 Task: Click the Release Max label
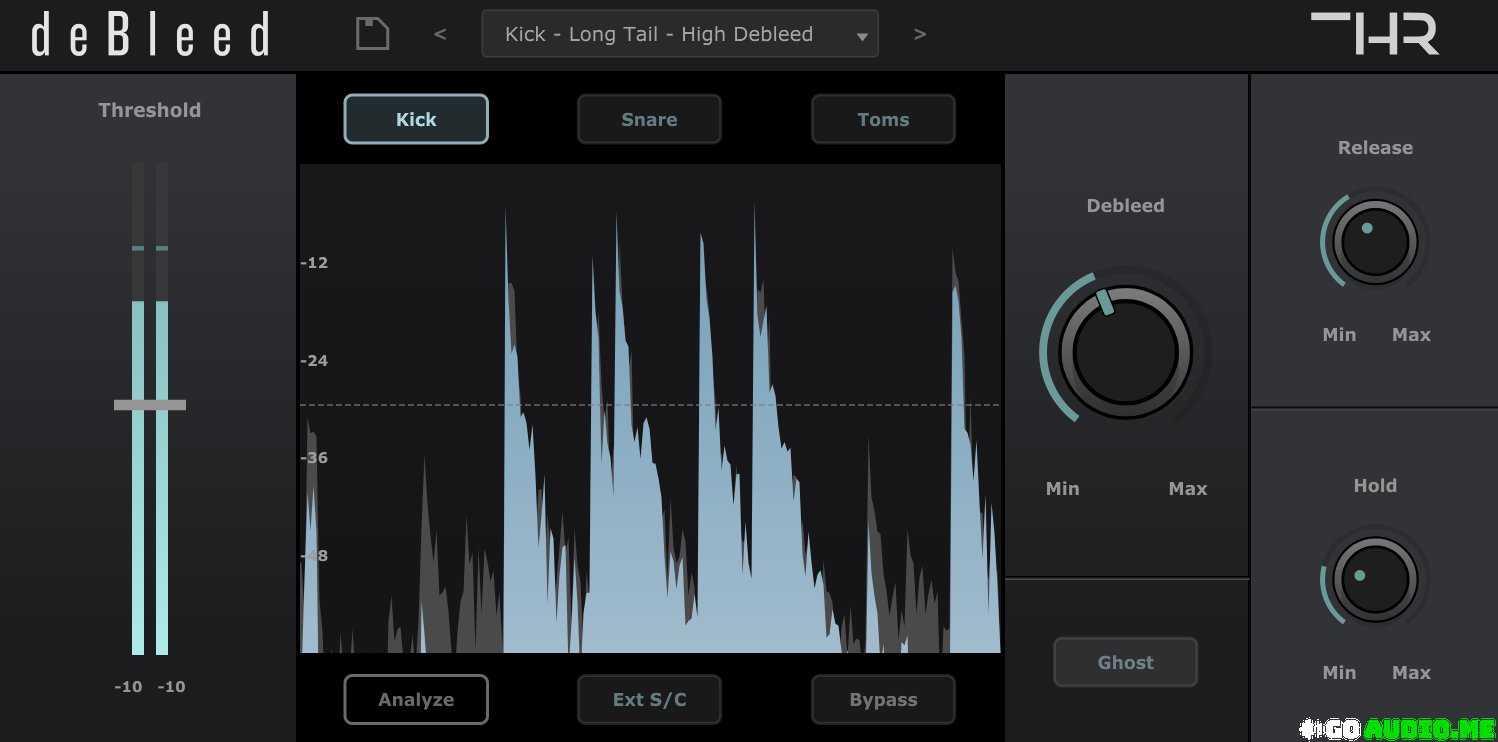(x=1411, y=334)
